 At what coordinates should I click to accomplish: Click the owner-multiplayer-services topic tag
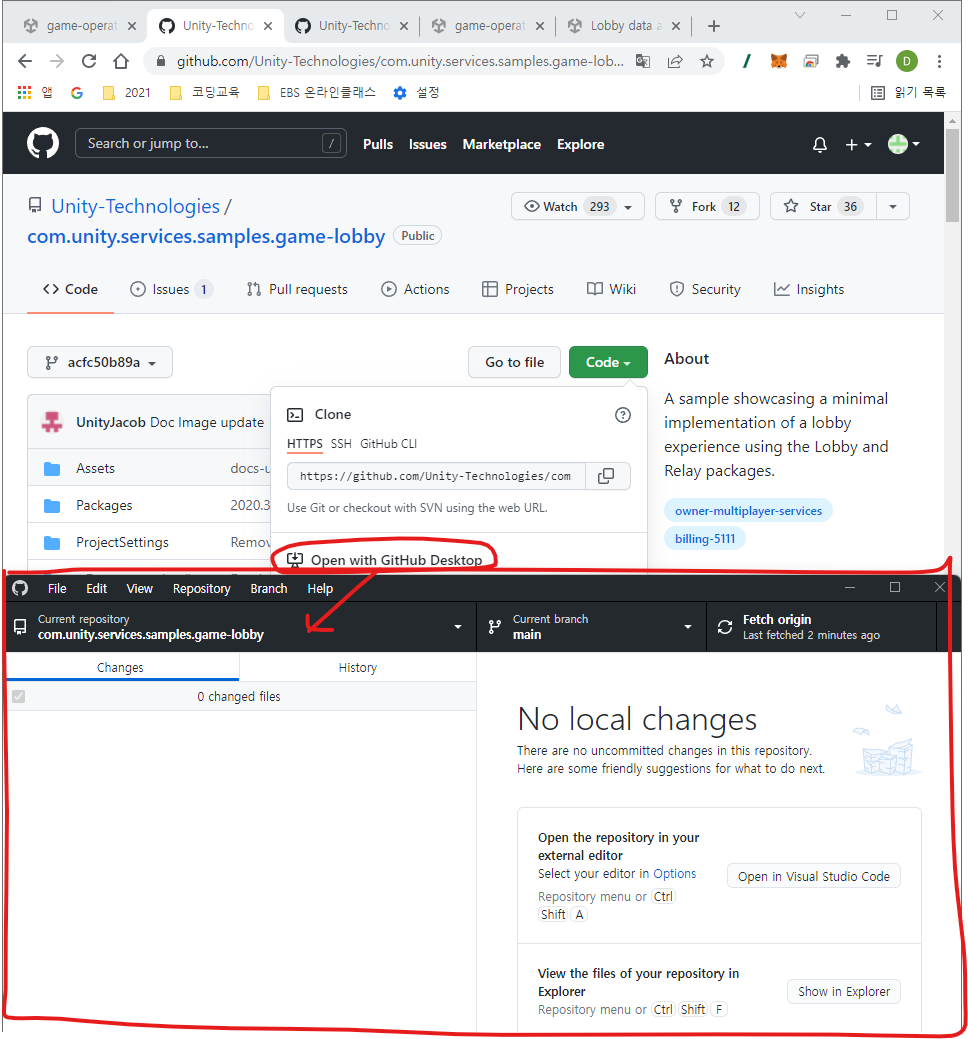[748, 511]
